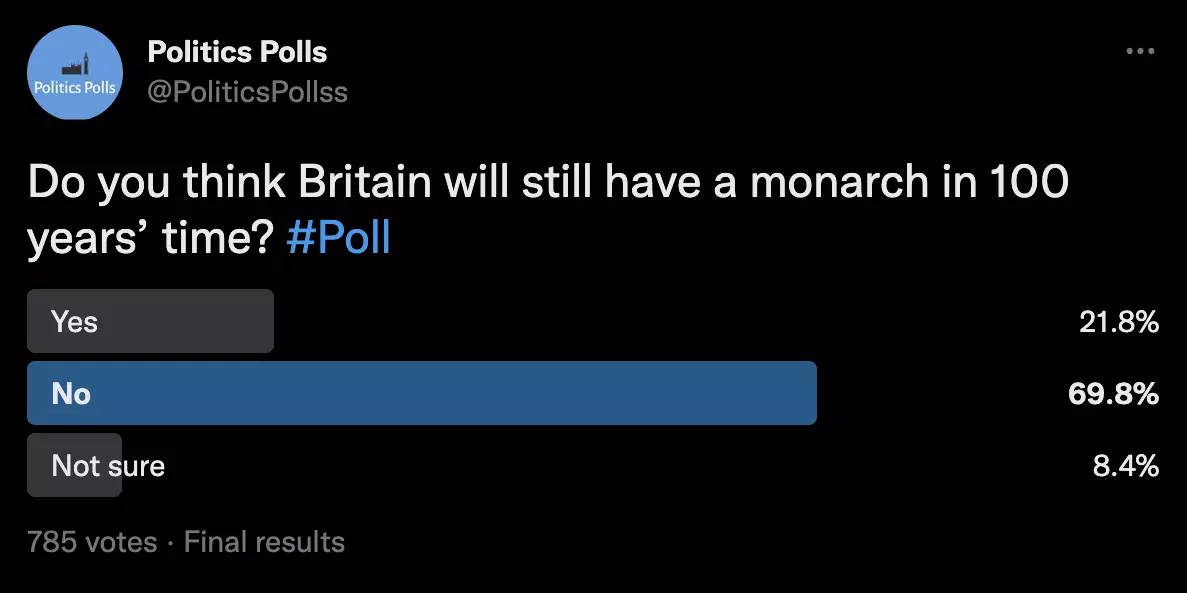Click the gray Yes result bar
1187x593 pixels.
pyautogui.click(x=150, y=321)
